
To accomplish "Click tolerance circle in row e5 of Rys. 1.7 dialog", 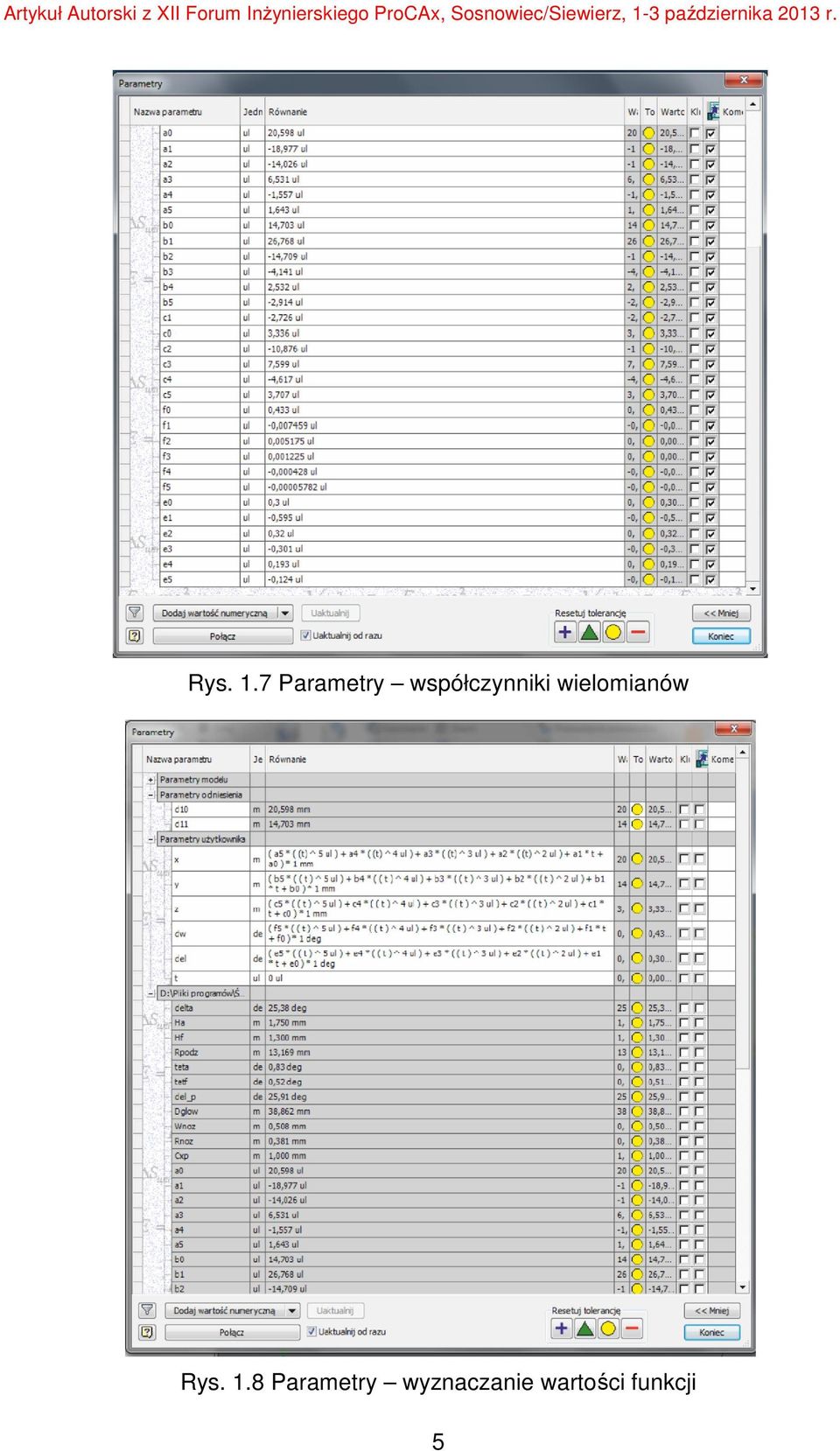I will pos(648,579).
